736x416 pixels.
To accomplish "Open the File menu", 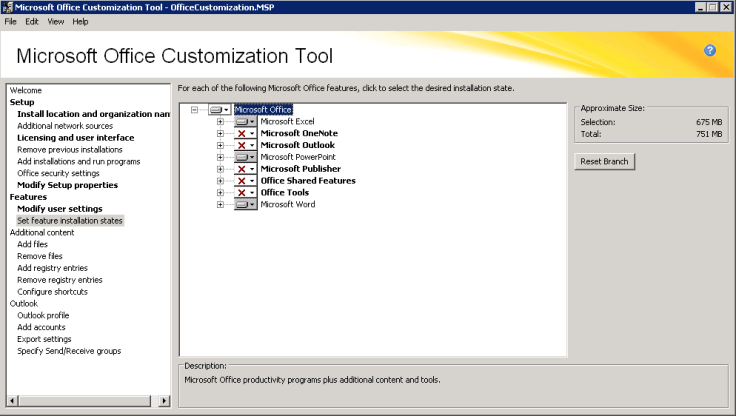I will point(11,21).
